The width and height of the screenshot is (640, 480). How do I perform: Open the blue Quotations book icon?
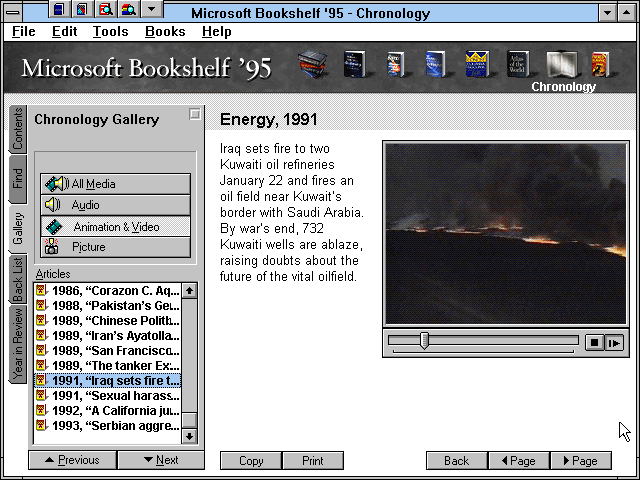(x=435, y=64)
